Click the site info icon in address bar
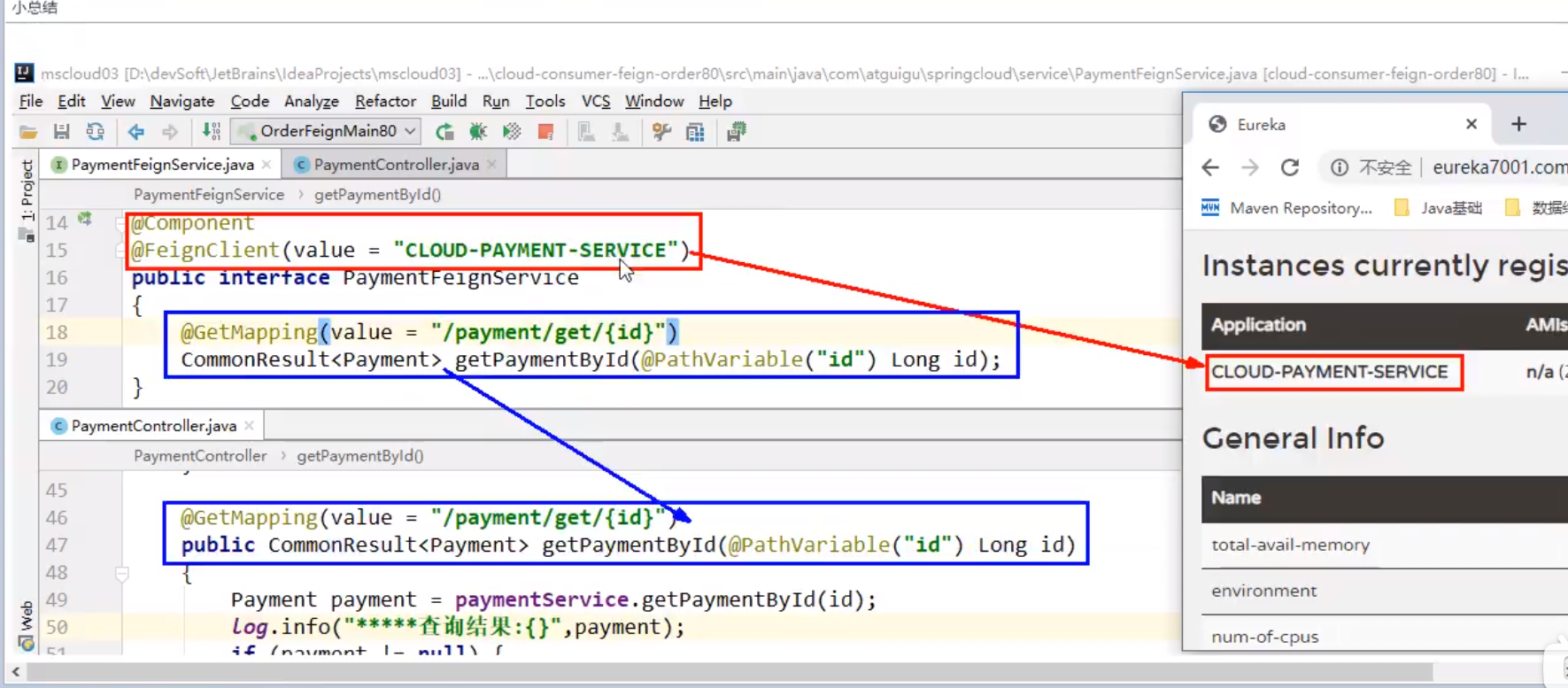This screenshot has width=1568, height=688. (1340, 167)
